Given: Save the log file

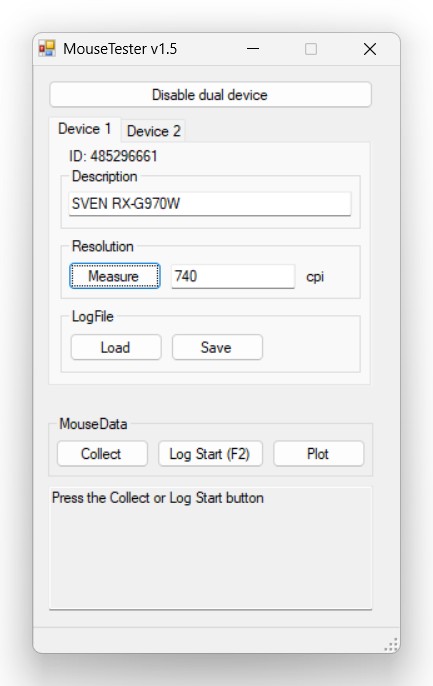Looking at the screenshot, I should 217,347.
